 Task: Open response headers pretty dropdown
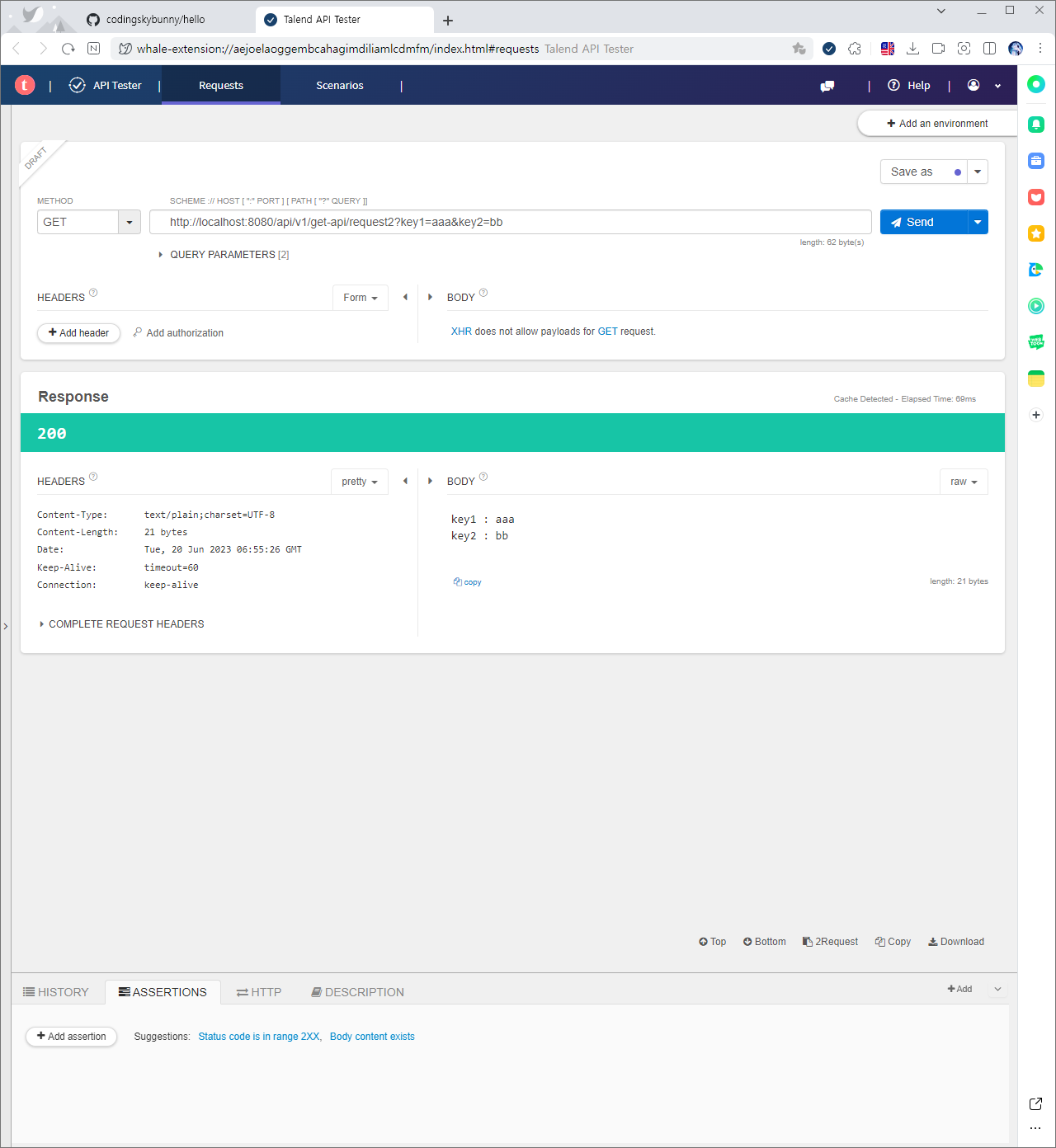tap(360, 482)
